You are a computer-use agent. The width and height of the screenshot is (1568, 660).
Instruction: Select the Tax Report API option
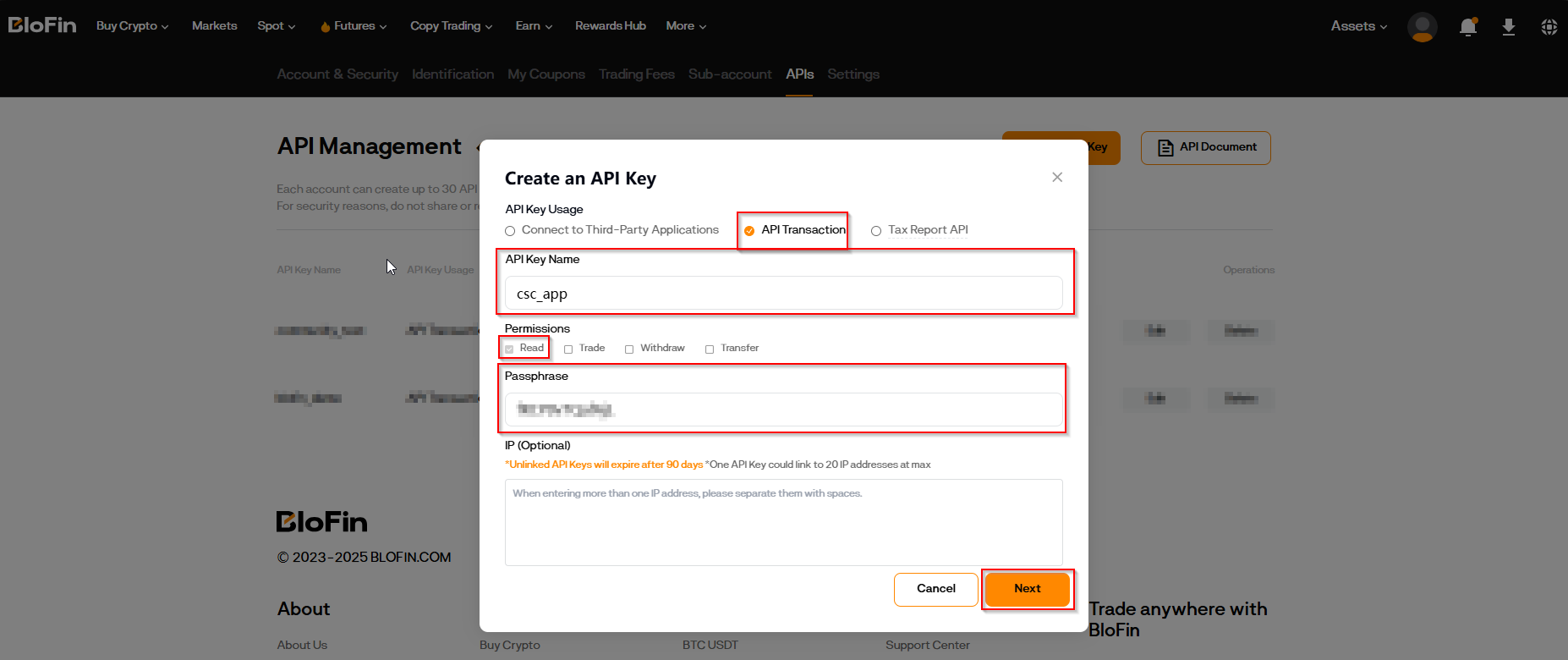click(x=876, y=231)
